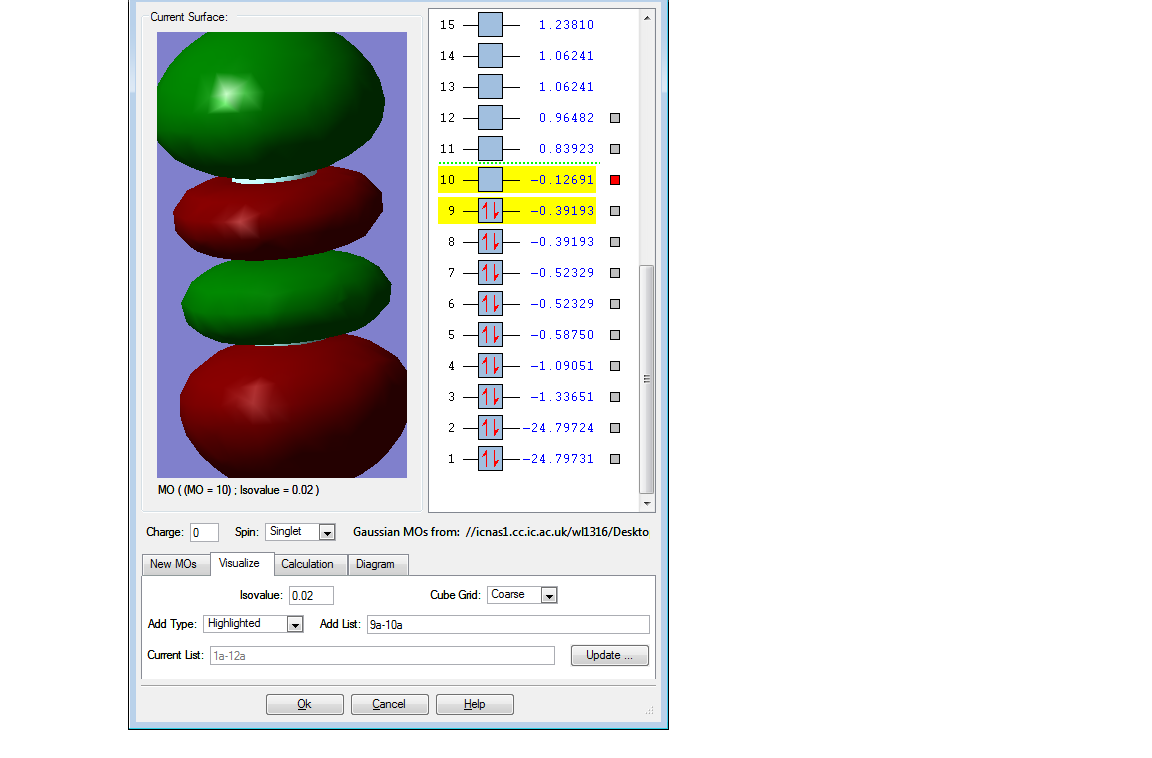
Task: Click energy value 0.96482 of orbital 12
Action: [566, 118]
